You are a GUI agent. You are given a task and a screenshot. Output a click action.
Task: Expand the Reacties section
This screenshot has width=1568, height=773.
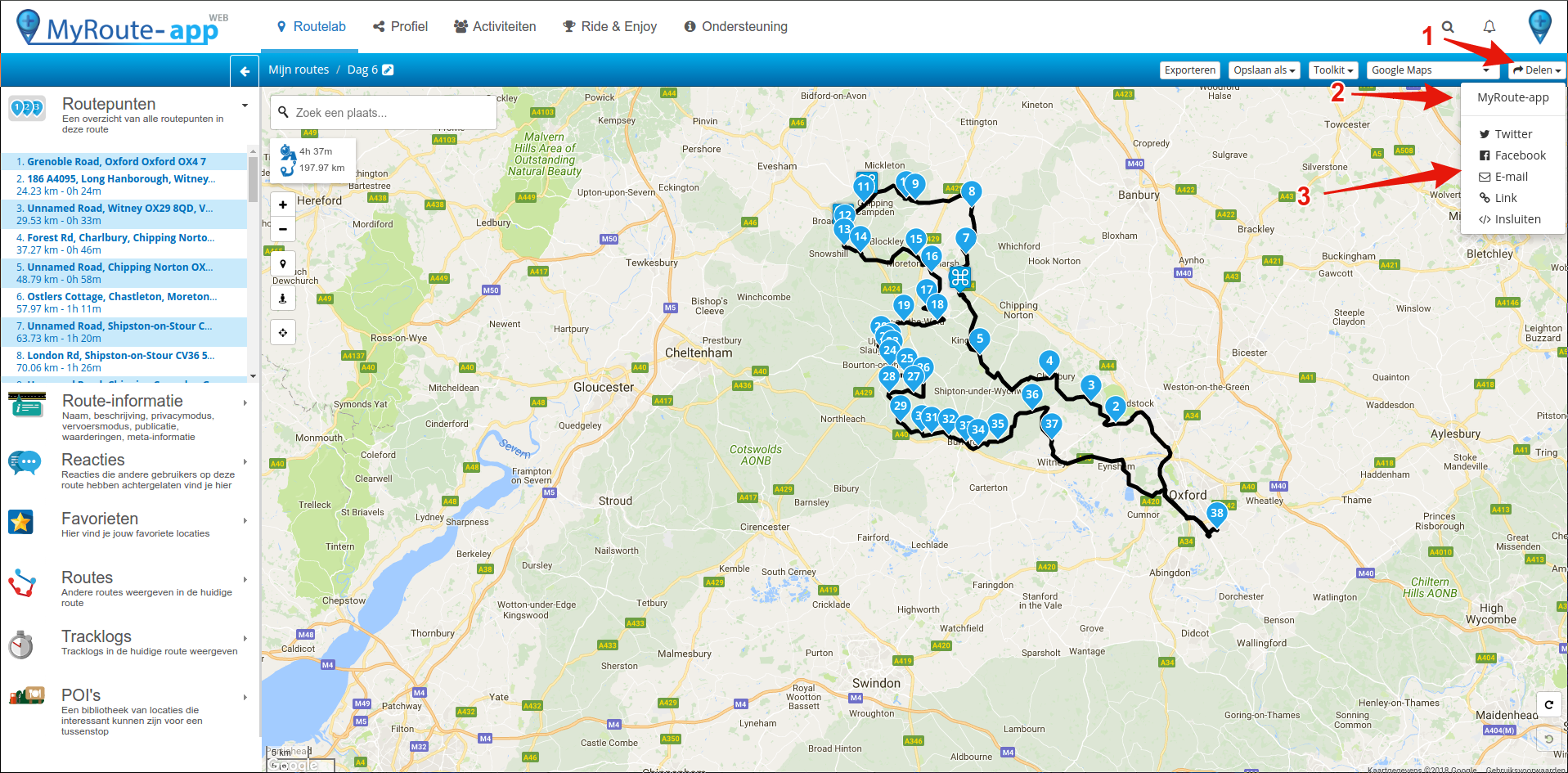[x=245, y=461]
